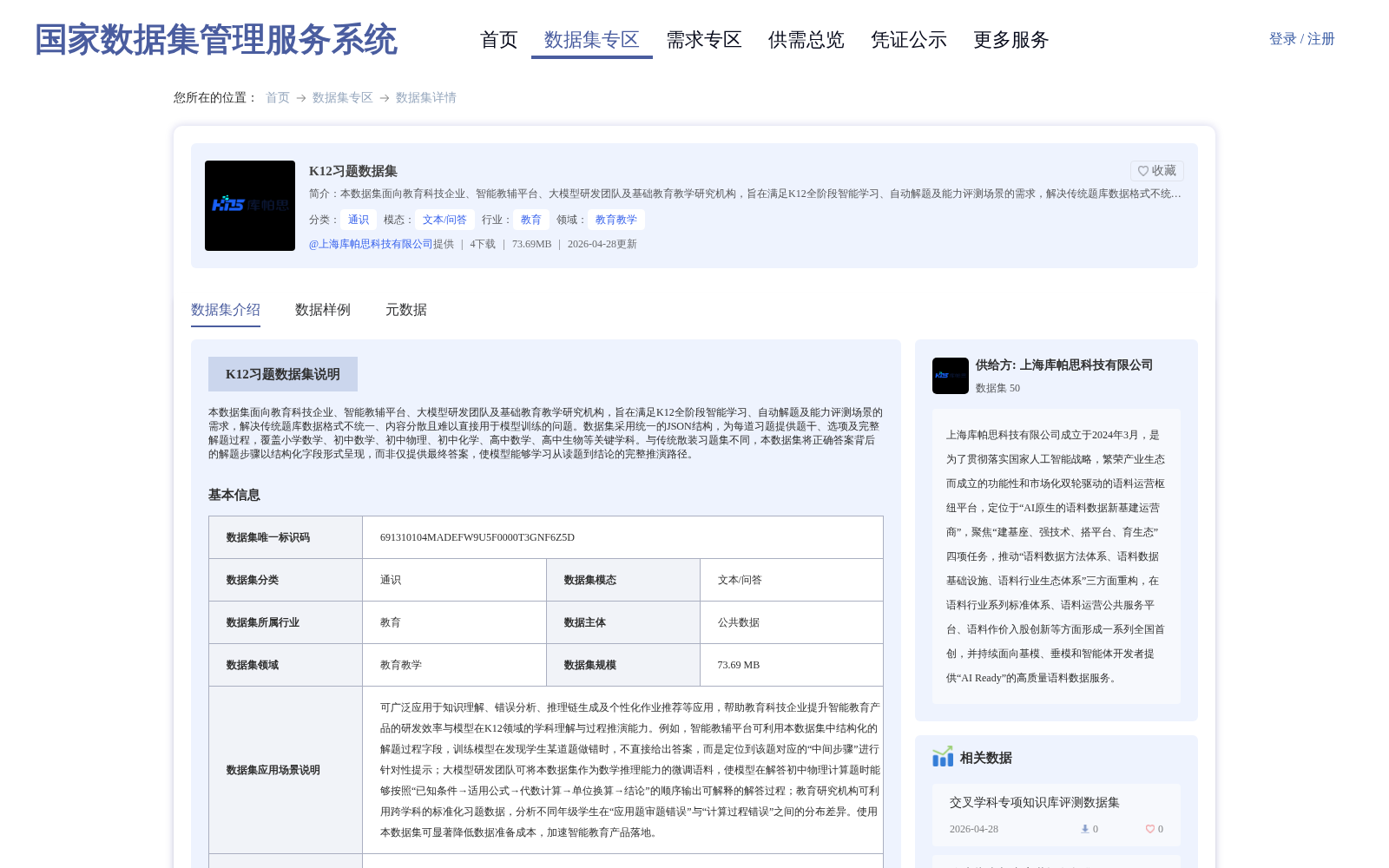The width and height of the screenshot is (1389, 868).
Task: Click the 文本/问答 modality tag
Action: [x=444, y=220]
